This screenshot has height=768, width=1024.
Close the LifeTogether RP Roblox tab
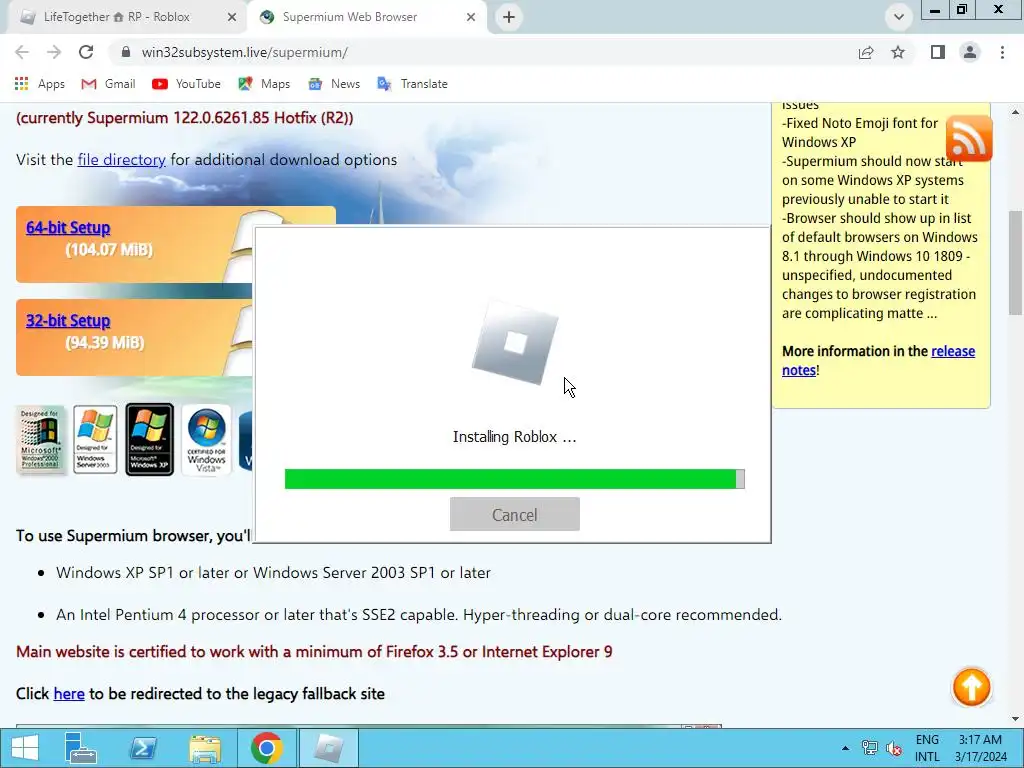pyautogui.click(x=232, y=17)
